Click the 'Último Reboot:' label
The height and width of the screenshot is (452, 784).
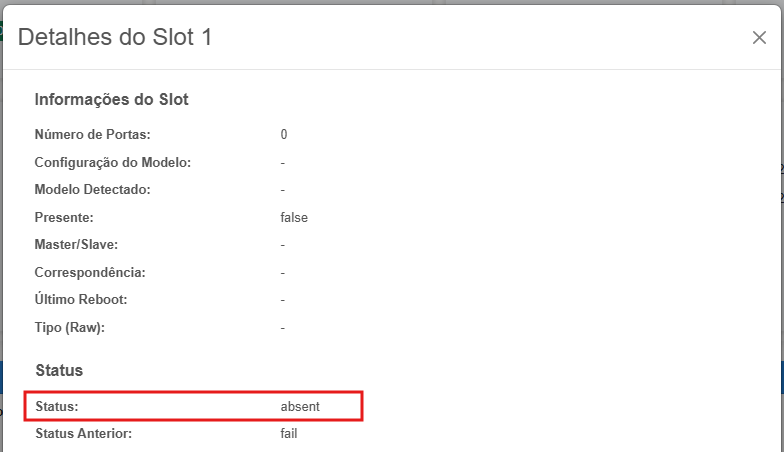pos(81,300)
